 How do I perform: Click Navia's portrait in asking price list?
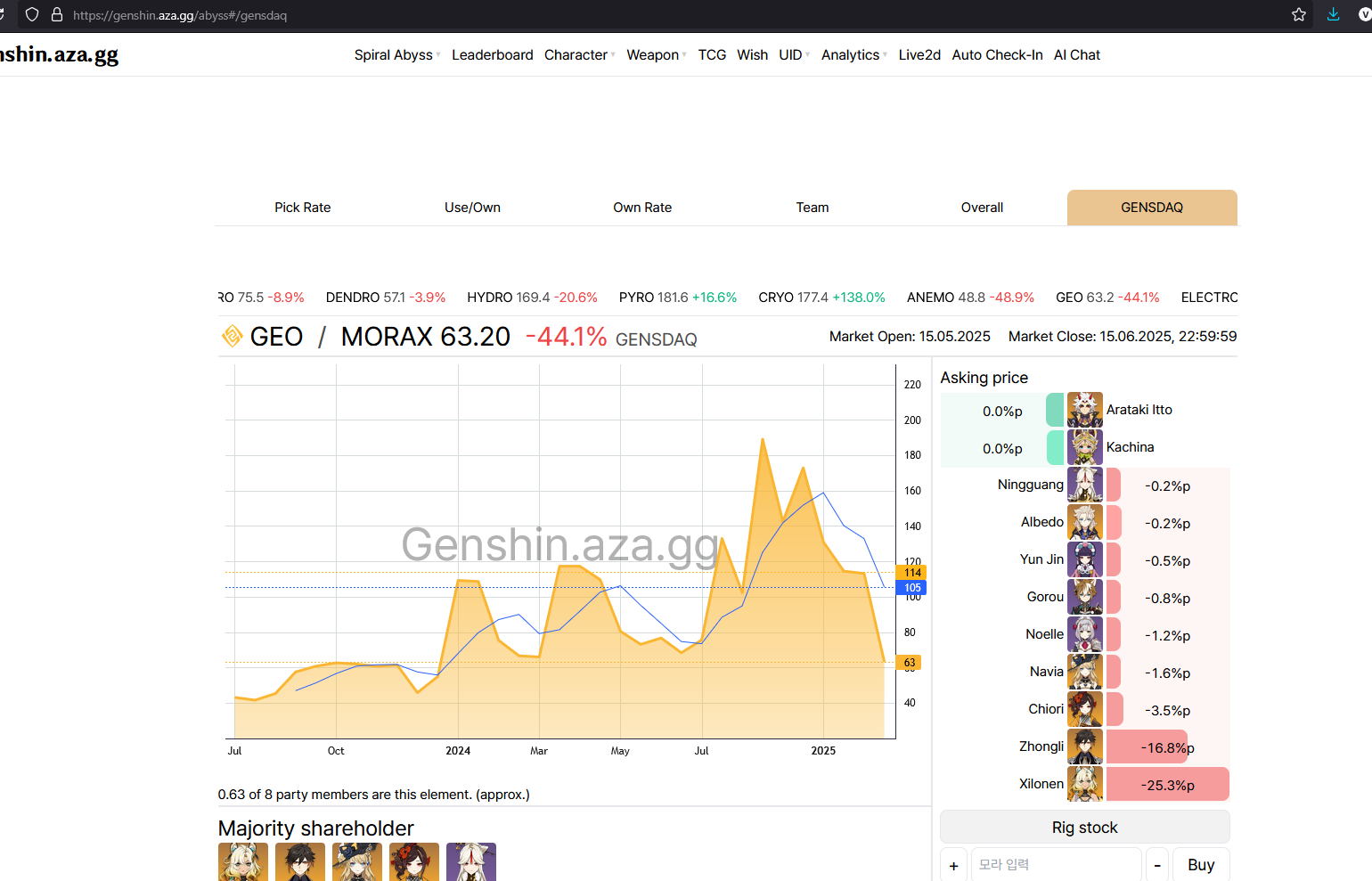[1084, 672]
